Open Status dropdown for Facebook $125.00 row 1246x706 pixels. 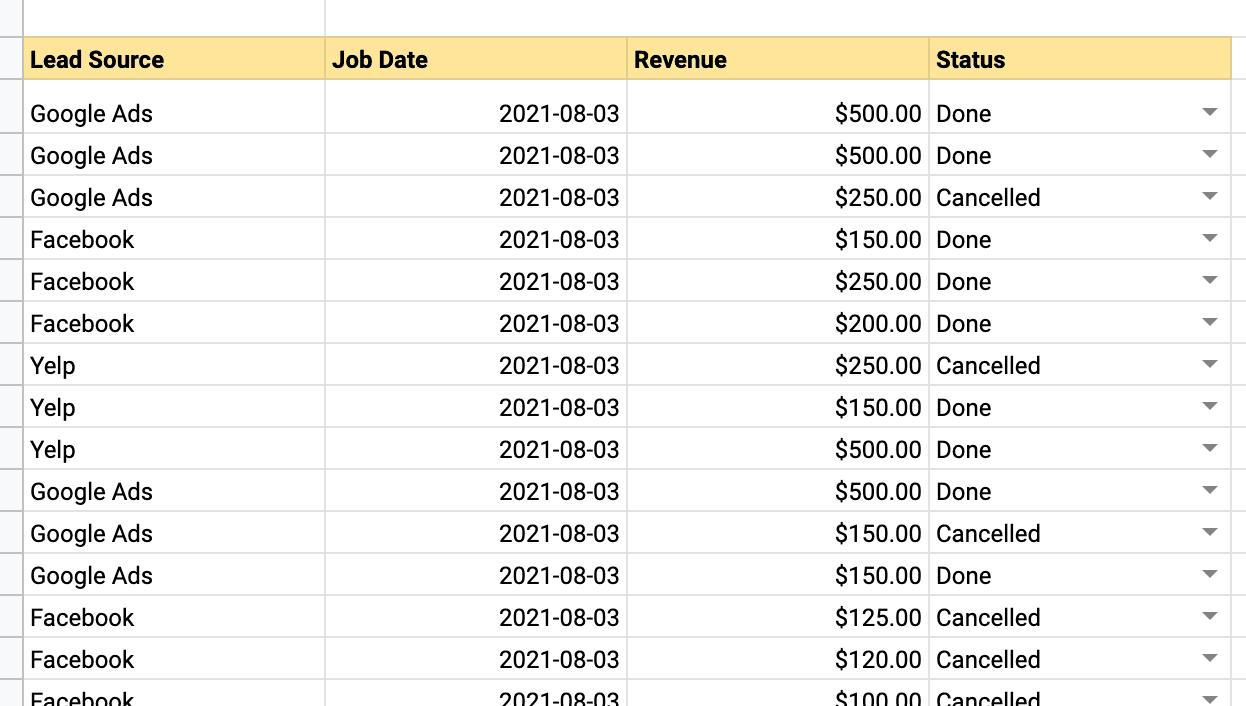click(1210, 616)
